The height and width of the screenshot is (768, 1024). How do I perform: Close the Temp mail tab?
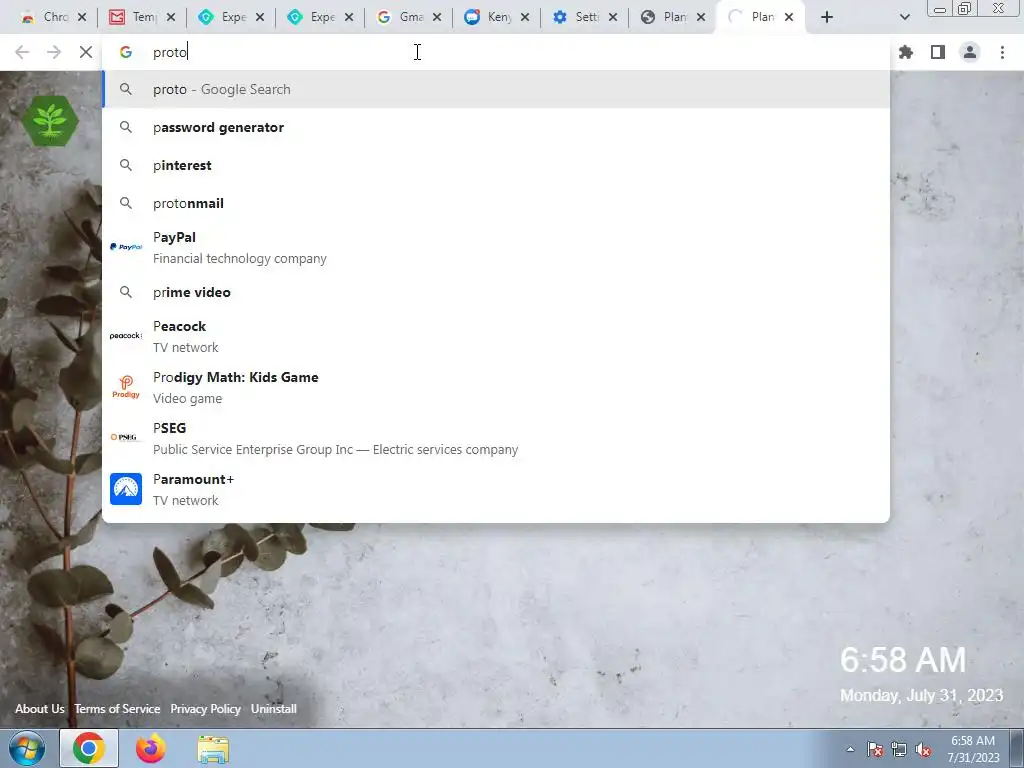click(x=170, y=17)
